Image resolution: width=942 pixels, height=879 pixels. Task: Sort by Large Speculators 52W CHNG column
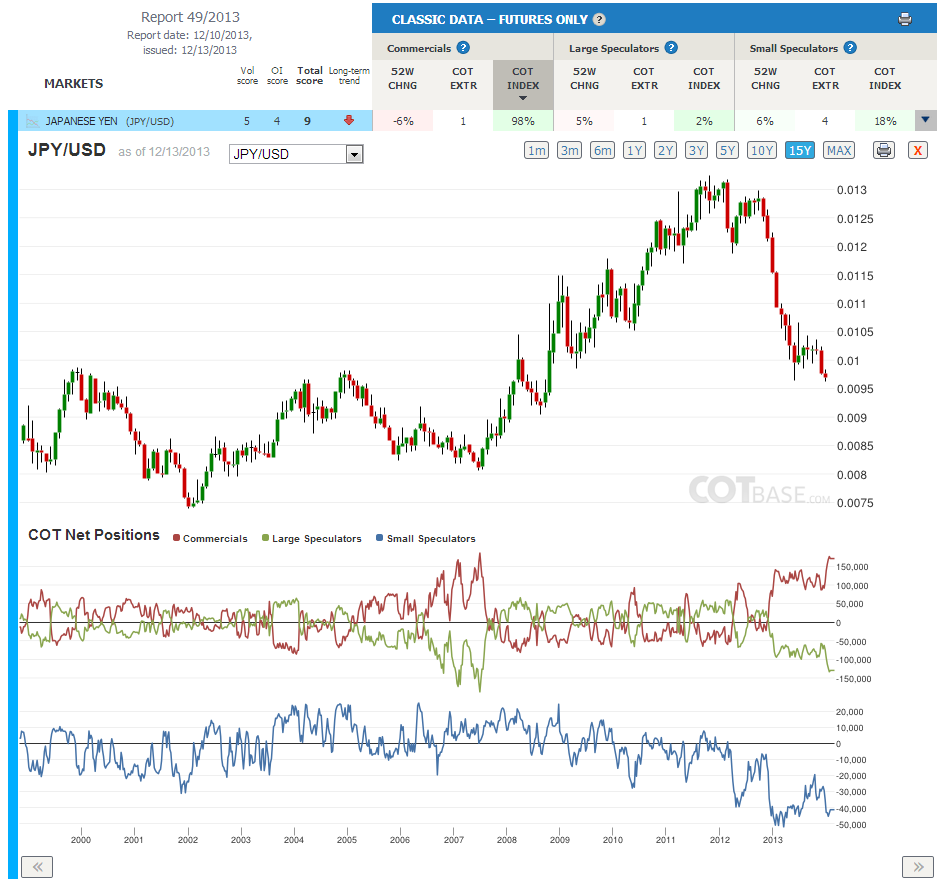585,79
